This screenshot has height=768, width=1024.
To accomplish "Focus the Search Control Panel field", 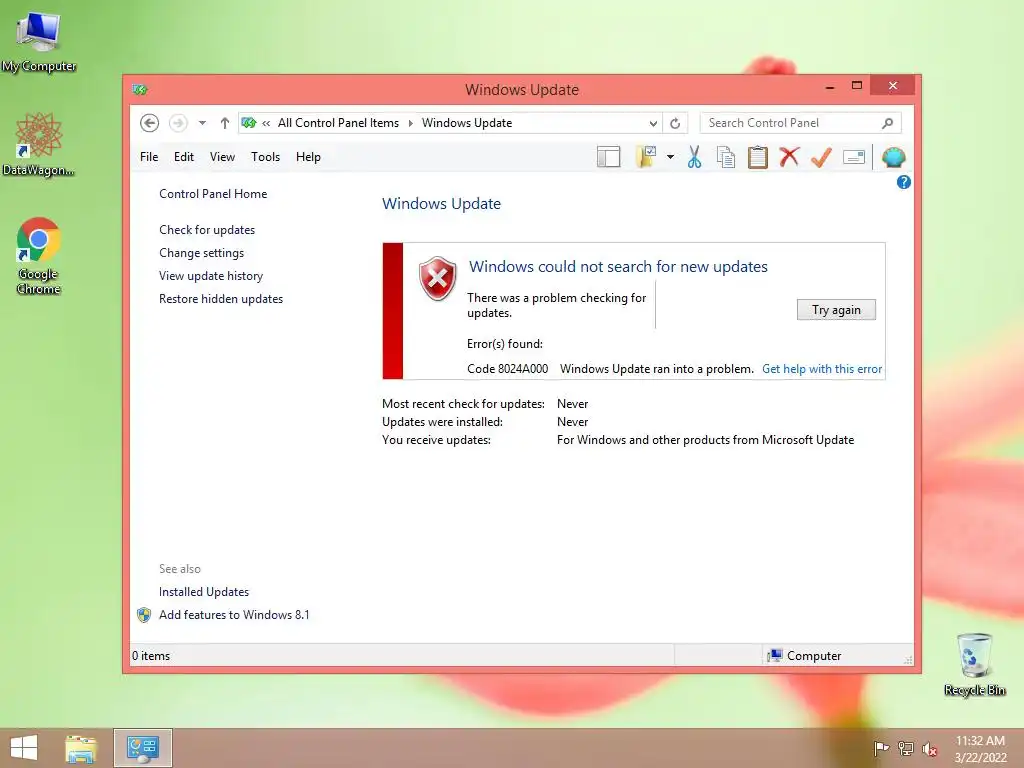I will click(x=801, y=123).
